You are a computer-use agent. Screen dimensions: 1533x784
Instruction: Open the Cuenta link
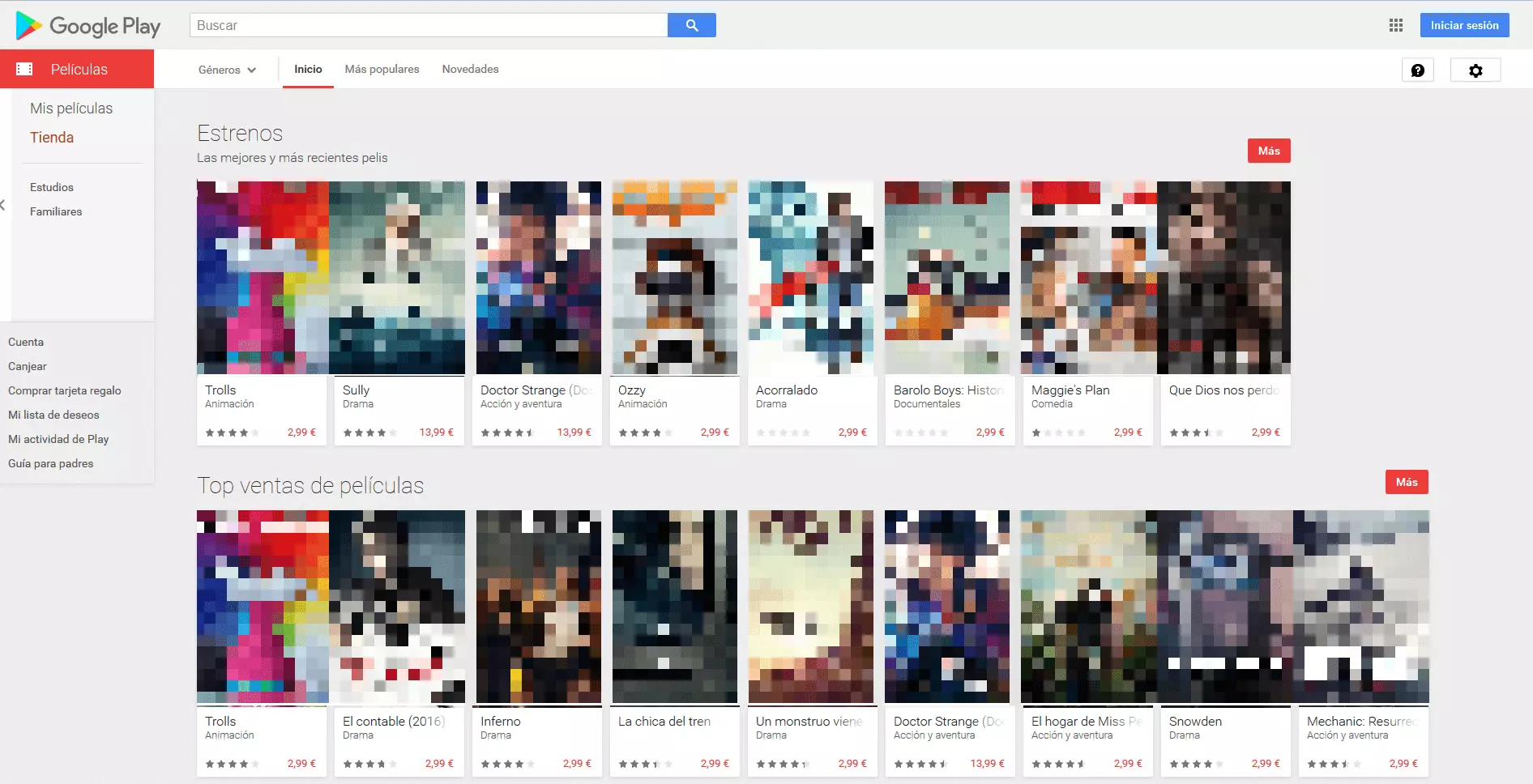(x=26, y=342)
